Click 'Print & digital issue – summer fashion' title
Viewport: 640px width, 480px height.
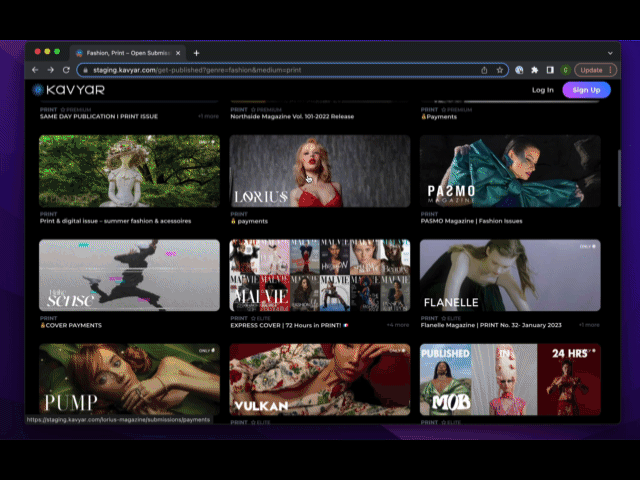pyautogui.click(x=116, y=221)
